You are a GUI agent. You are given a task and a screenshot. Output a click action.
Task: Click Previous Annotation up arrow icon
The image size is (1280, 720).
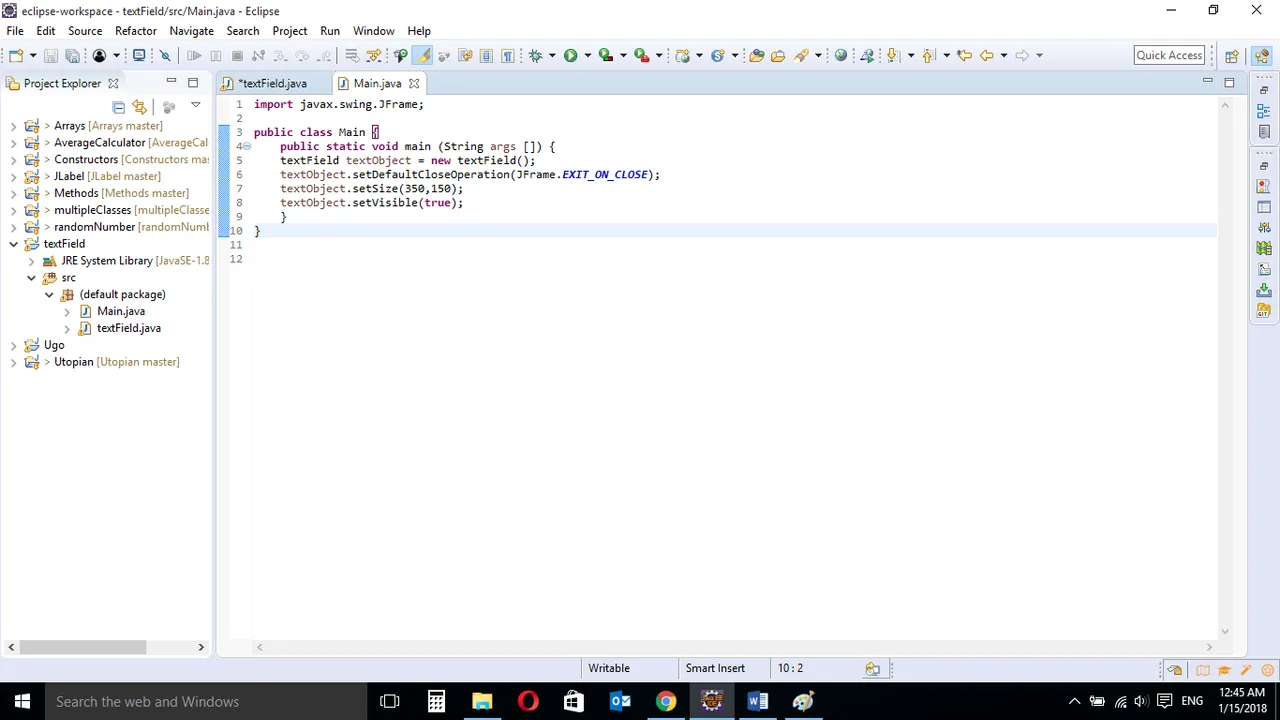[929, 56]
